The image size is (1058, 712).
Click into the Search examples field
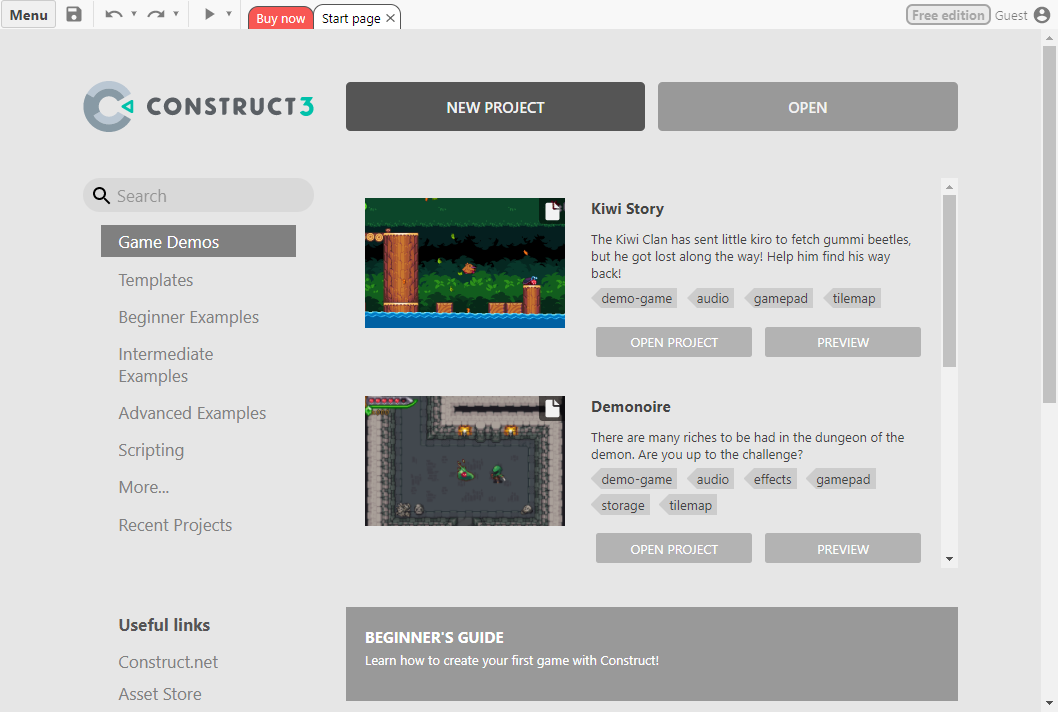tap(210, 196)
